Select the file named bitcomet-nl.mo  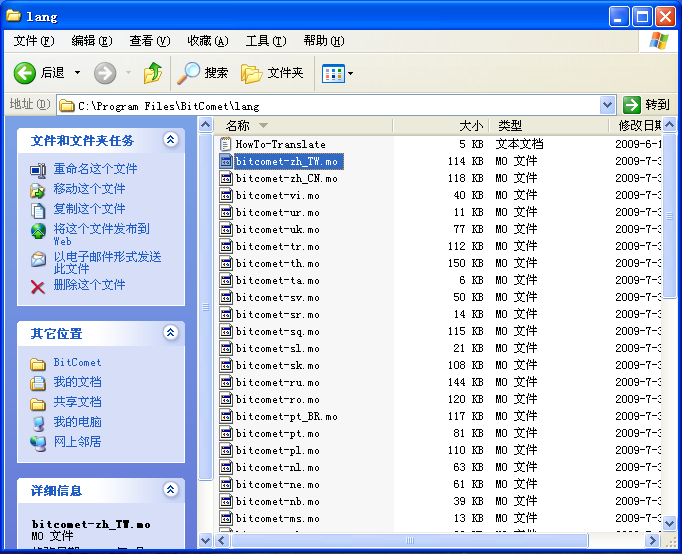[277, 467]
